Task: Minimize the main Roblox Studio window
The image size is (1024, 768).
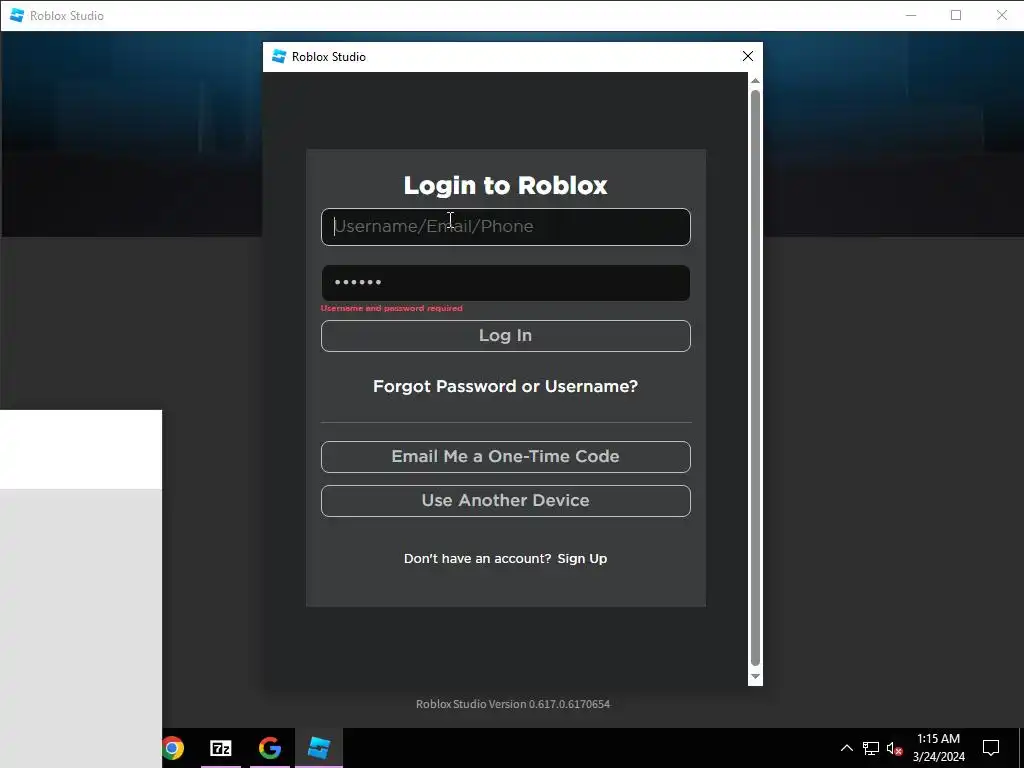Action: tap(911, 15)
